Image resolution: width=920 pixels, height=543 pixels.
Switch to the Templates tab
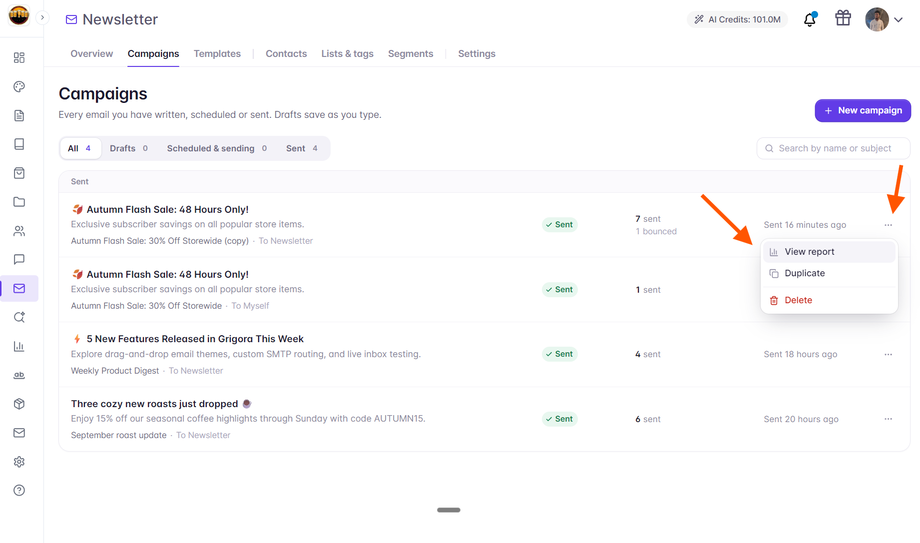click(x=217, y=53)
